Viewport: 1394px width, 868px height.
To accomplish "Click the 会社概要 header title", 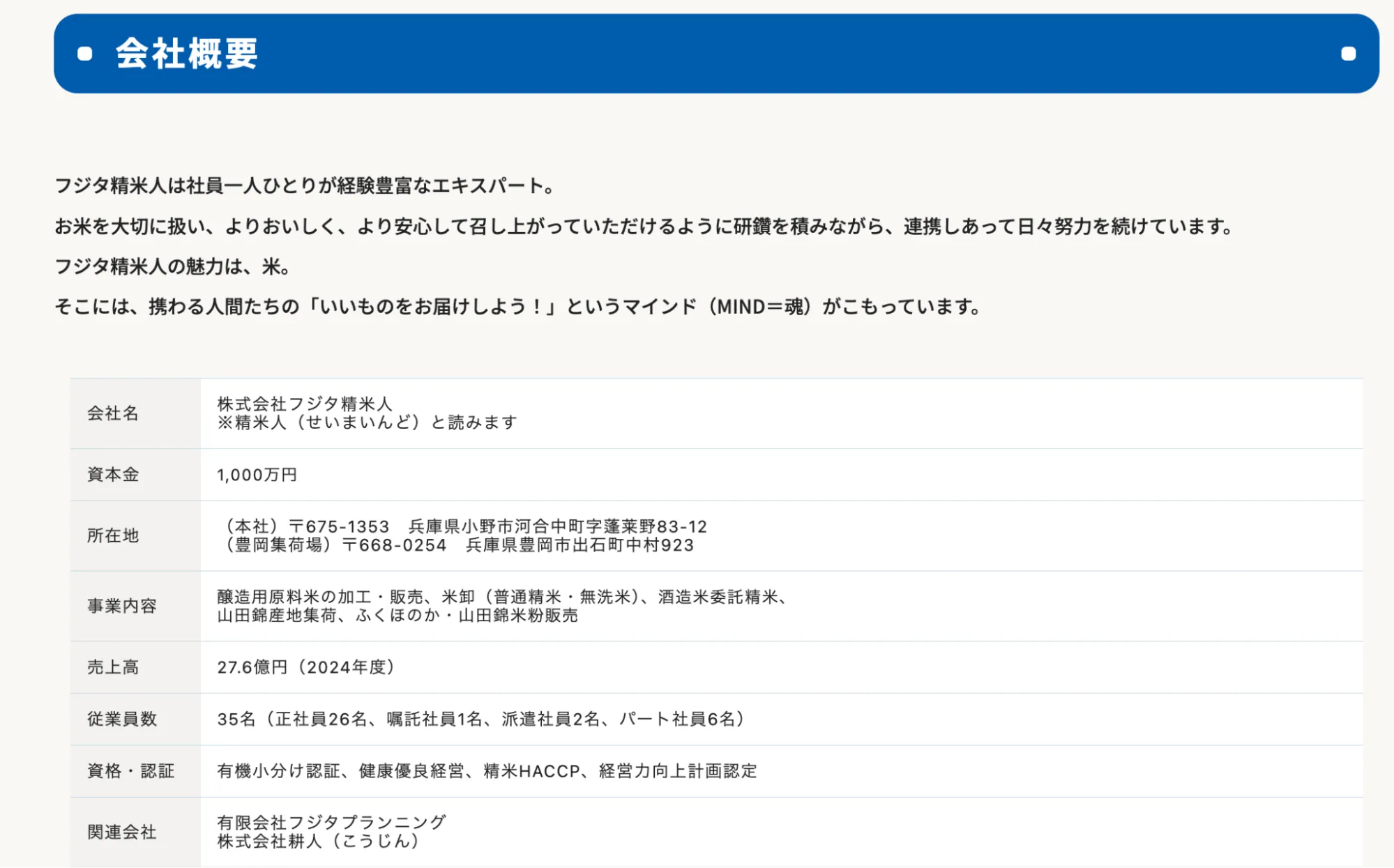I will [x=187, y=54].
